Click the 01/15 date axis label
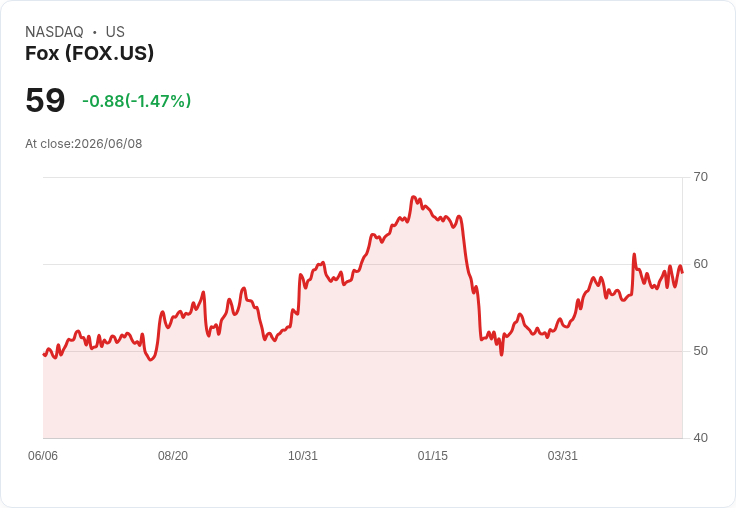This screenshot has width=736, height=508. (433, 456)
